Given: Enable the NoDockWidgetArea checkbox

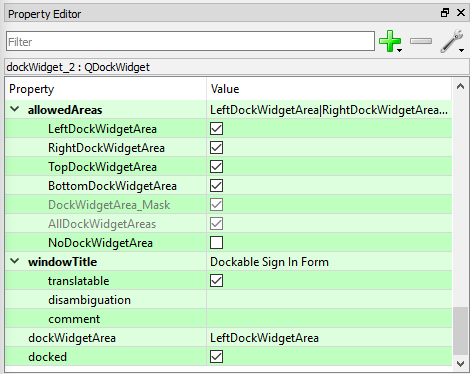Looking at the screenshot, I should pyautogui.click(x=216, y=243).
